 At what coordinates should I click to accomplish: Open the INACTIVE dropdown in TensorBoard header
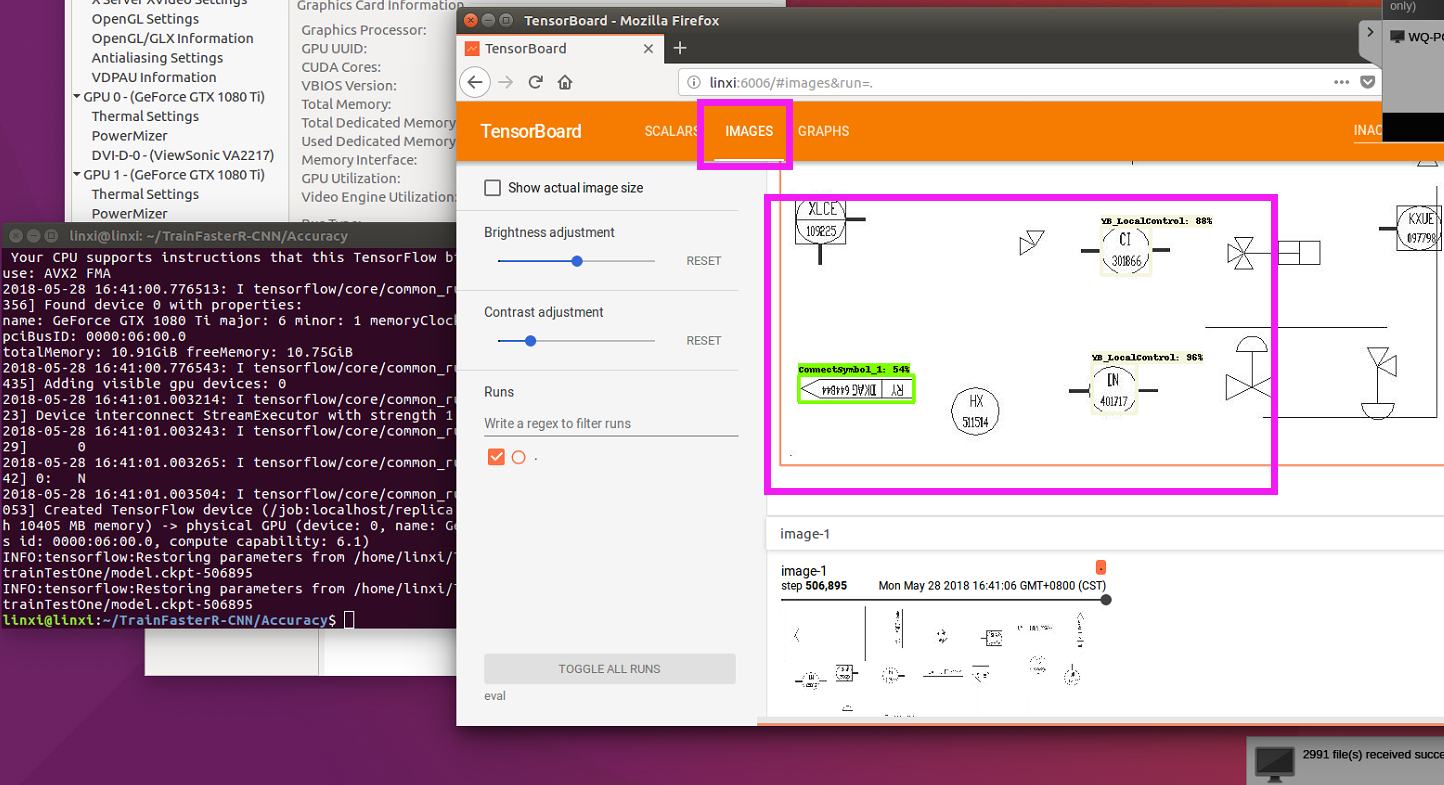(x=1368, y=131)
